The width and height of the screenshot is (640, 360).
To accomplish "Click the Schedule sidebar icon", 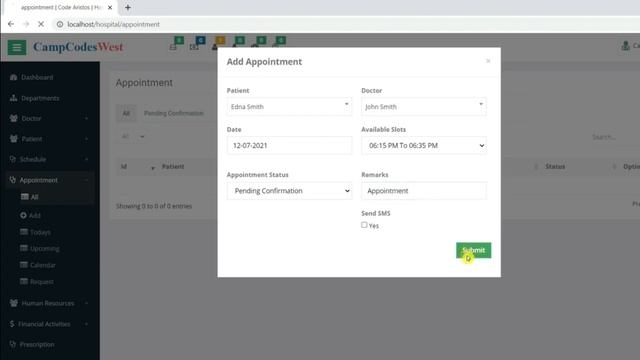I will (x=13, y=159).
